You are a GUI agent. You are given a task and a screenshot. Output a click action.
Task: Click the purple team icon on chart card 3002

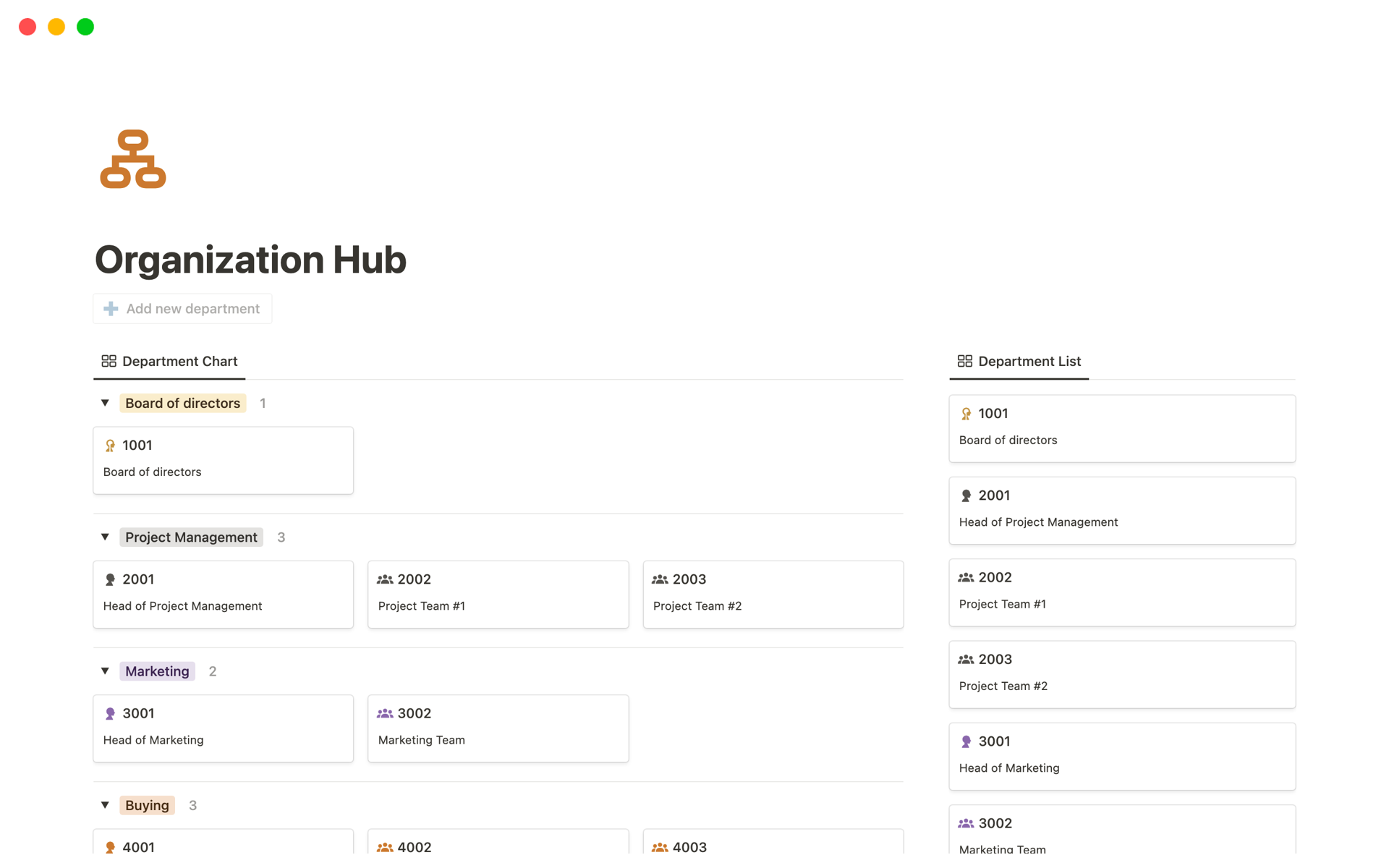click(x=385, y=714)
